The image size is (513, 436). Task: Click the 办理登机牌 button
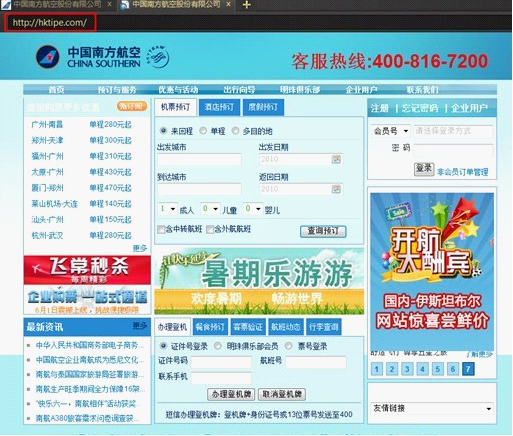pos(231,395)
